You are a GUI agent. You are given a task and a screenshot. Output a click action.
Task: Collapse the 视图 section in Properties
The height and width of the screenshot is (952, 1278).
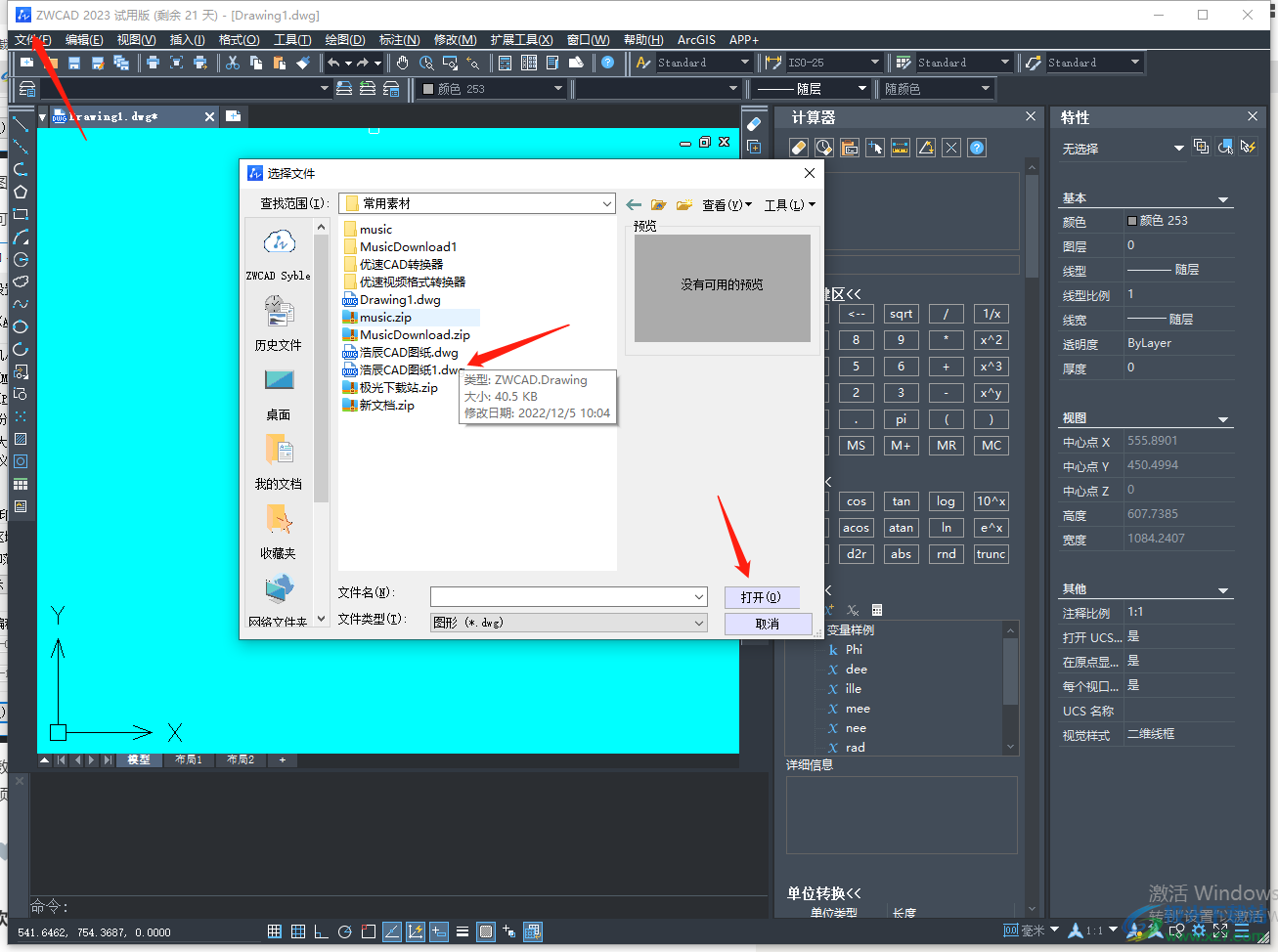click(x=1223, y=419)
